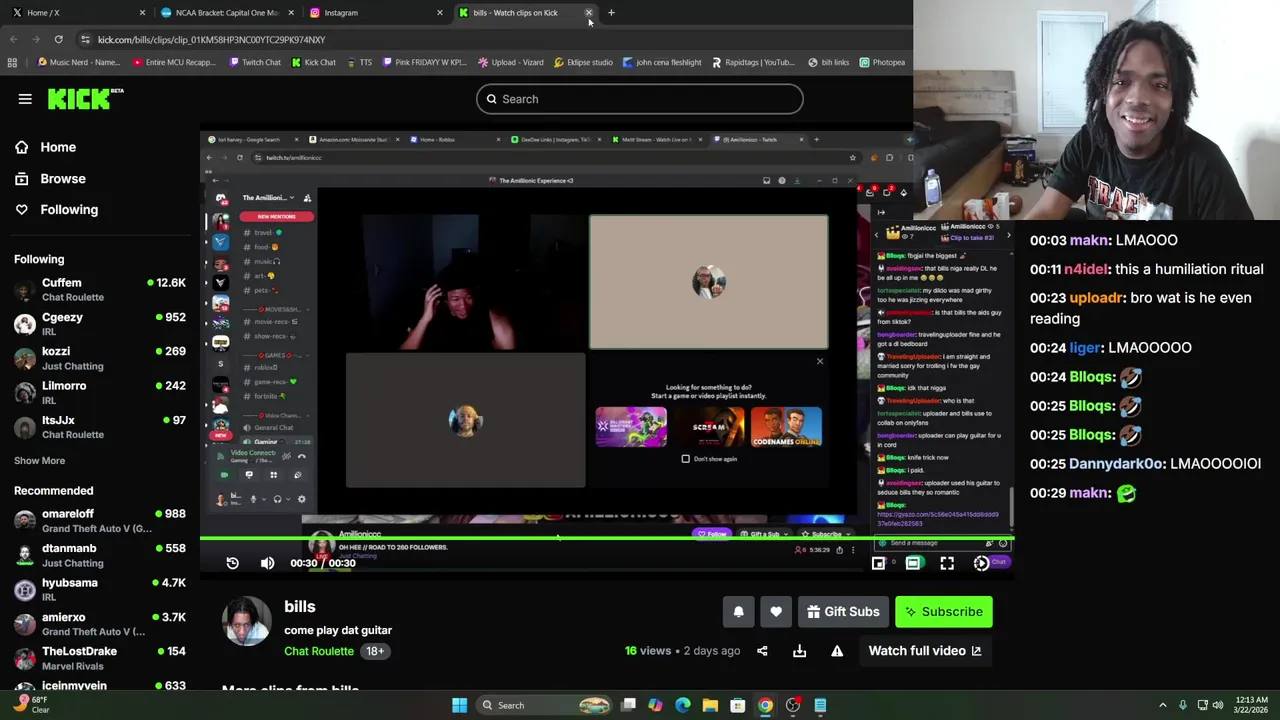Open bills' profile avatar
The image size is (1280, 720).
pos(247,621)
